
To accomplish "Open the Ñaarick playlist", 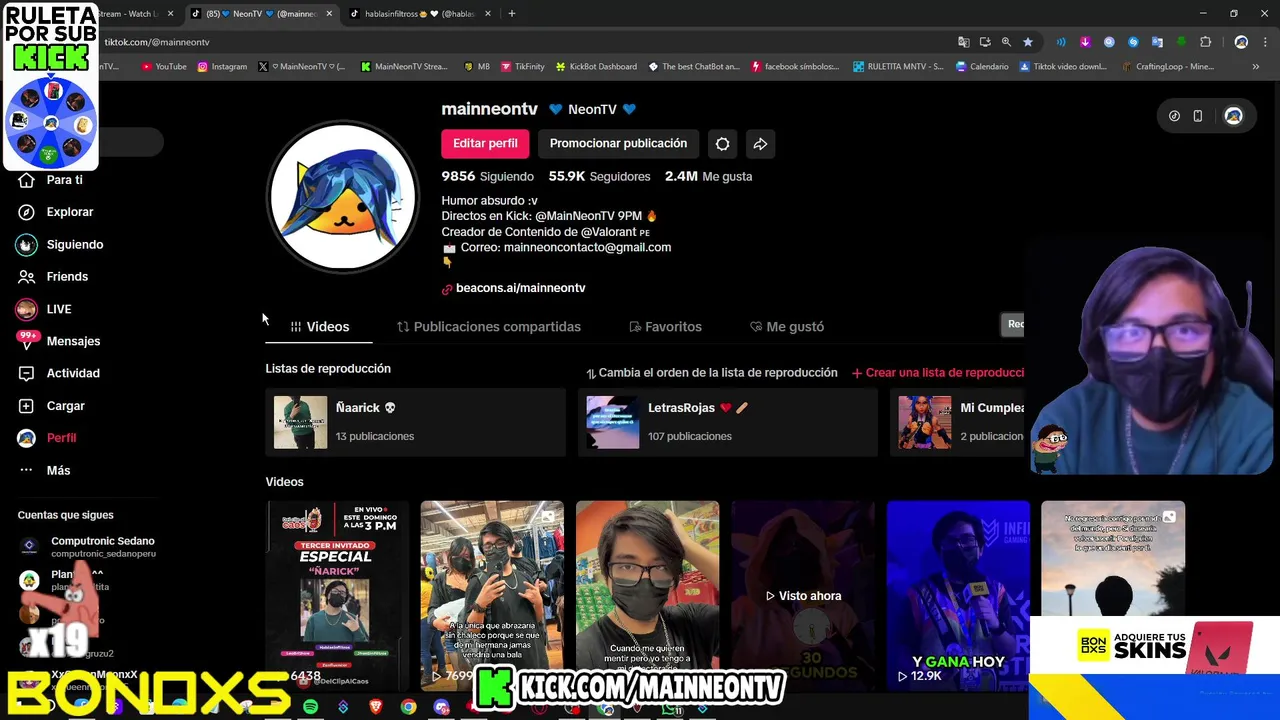I will click(416, 422).
